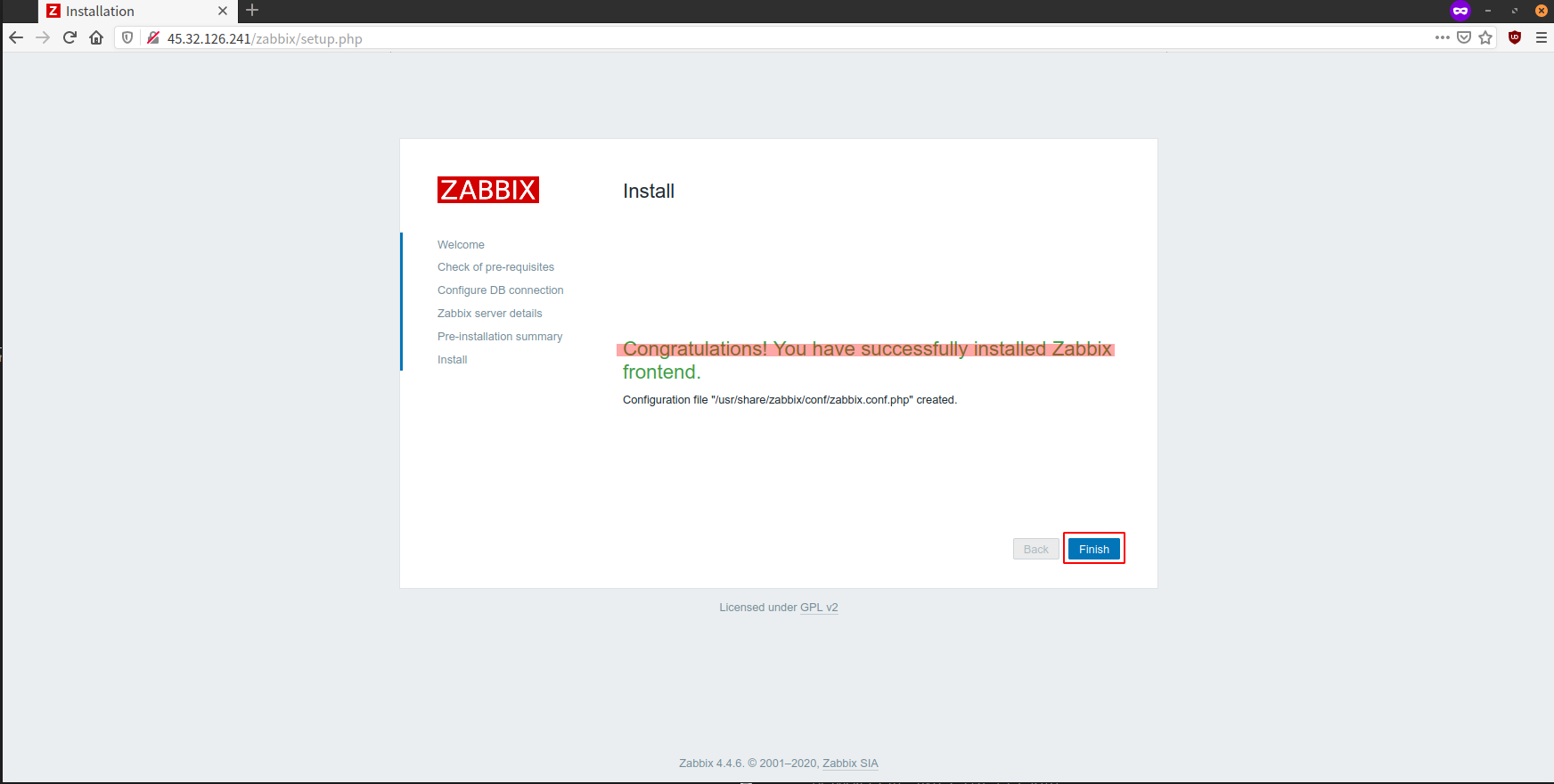
Task: Show insecure connection padlock info
Action: pos(153,37)
